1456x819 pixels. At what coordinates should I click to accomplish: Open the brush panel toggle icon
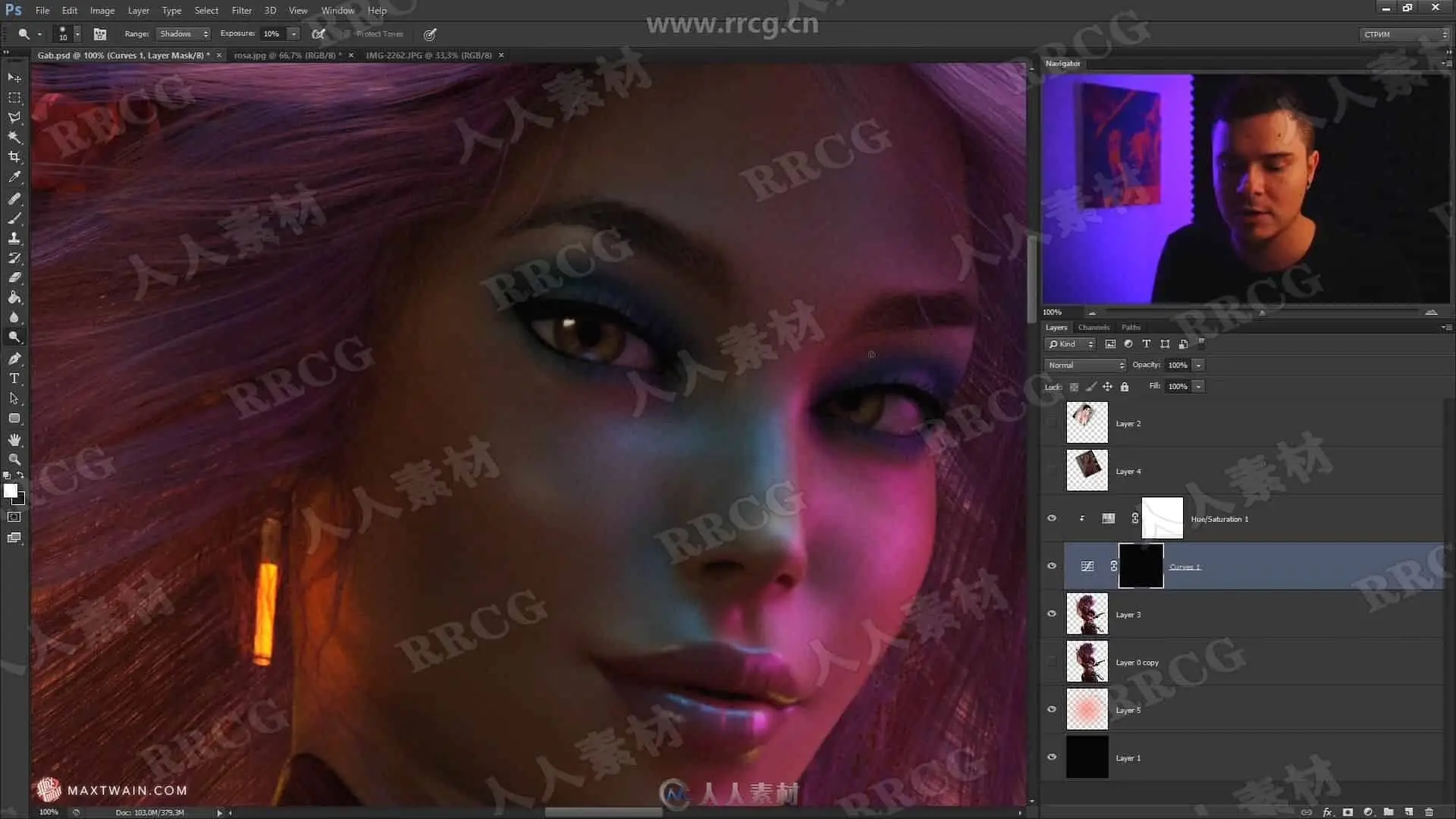pyautogui.click(x=99, y=34)
